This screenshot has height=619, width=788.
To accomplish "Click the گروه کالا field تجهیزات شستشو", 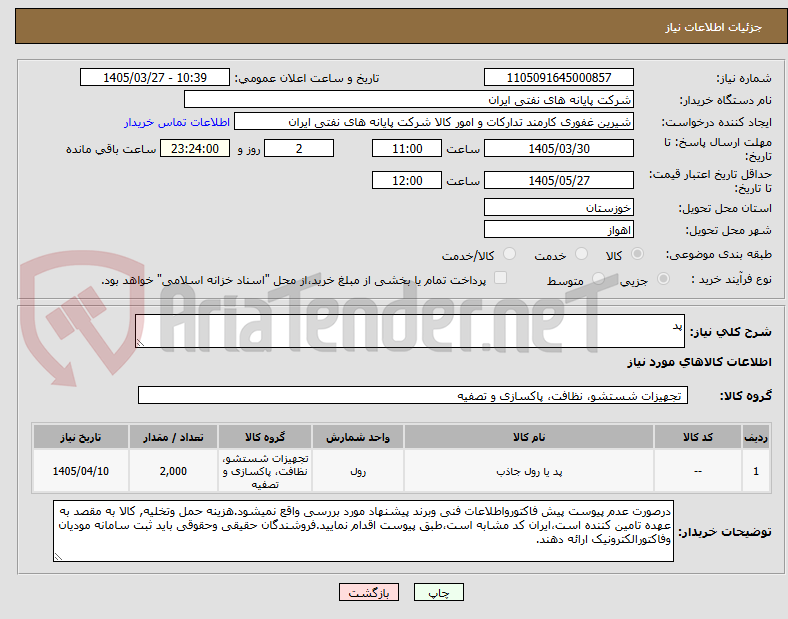I will [413, 395].
